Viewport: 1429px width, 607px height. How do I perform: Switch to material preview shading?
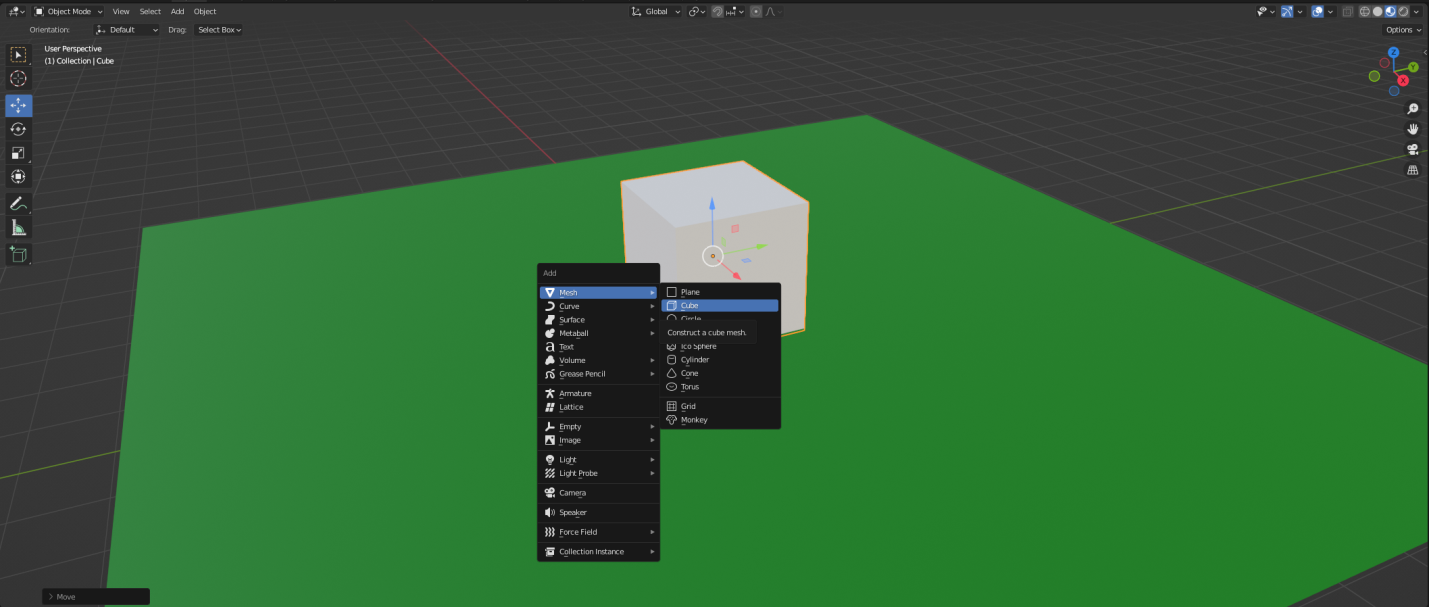[x=1390, y=12]
